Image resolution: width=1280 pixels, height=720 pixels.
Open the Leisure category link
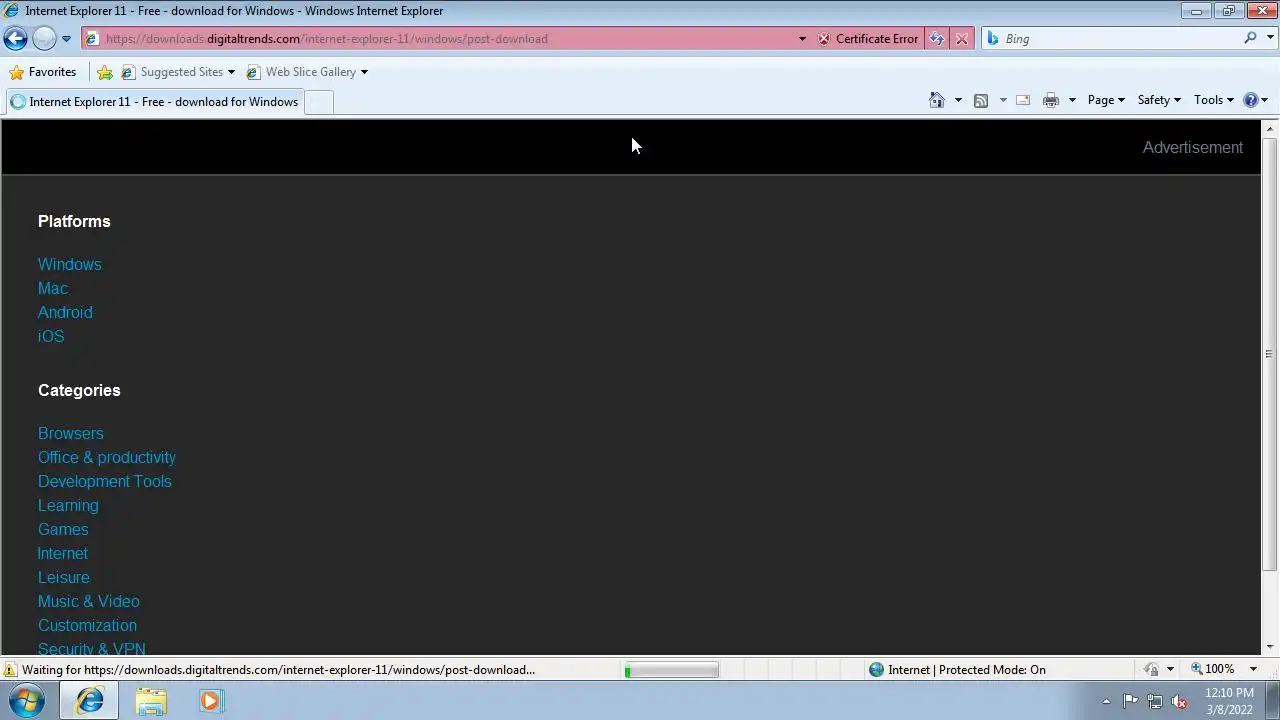[64, 577]
